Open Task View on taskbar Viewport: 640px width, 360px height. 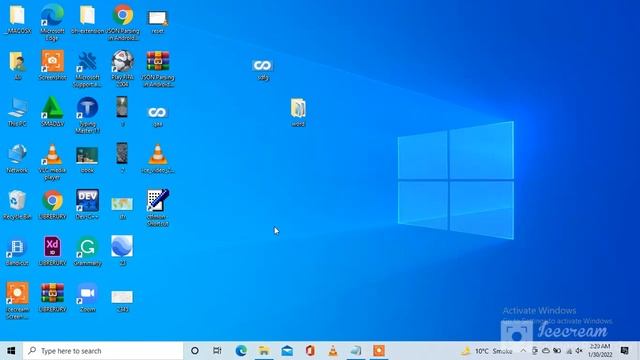(217, 351)
